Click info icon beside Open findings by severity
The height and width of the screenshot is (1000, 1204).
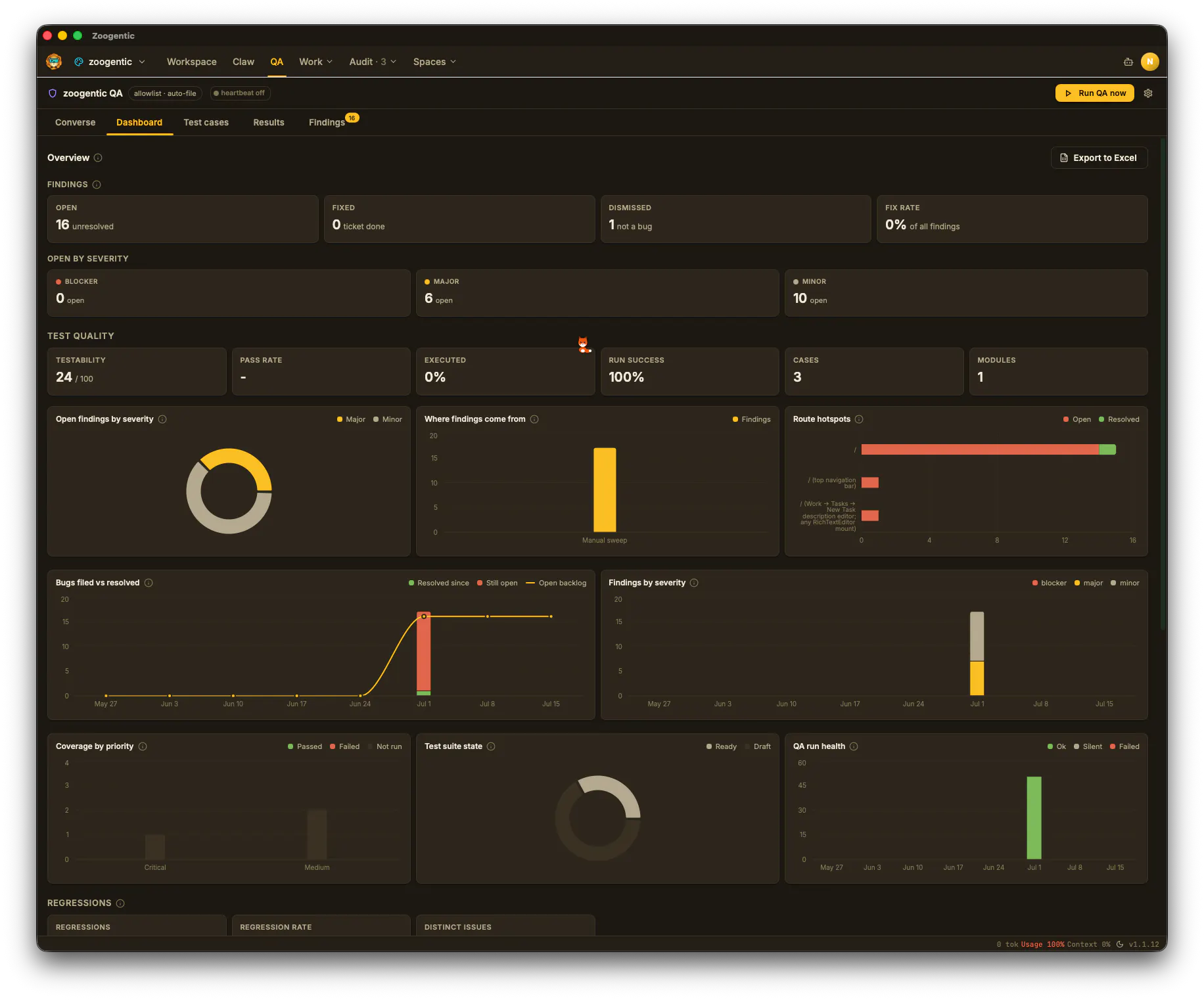[162, 419]
